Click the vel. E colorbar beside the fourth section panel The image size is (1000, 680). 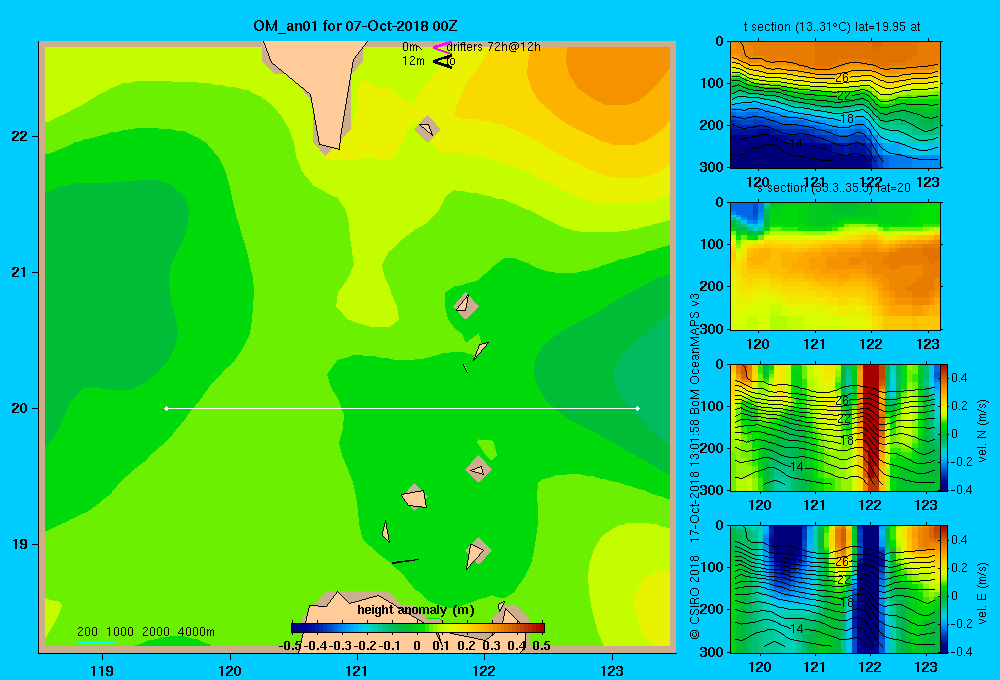(x=944, y=589)
